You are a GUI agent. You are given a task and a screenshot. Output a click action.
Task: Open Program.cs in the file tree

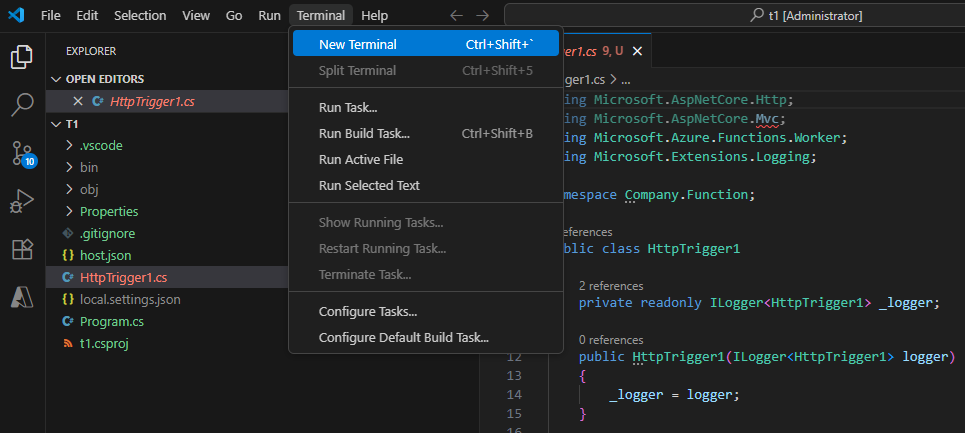point(111,321)
